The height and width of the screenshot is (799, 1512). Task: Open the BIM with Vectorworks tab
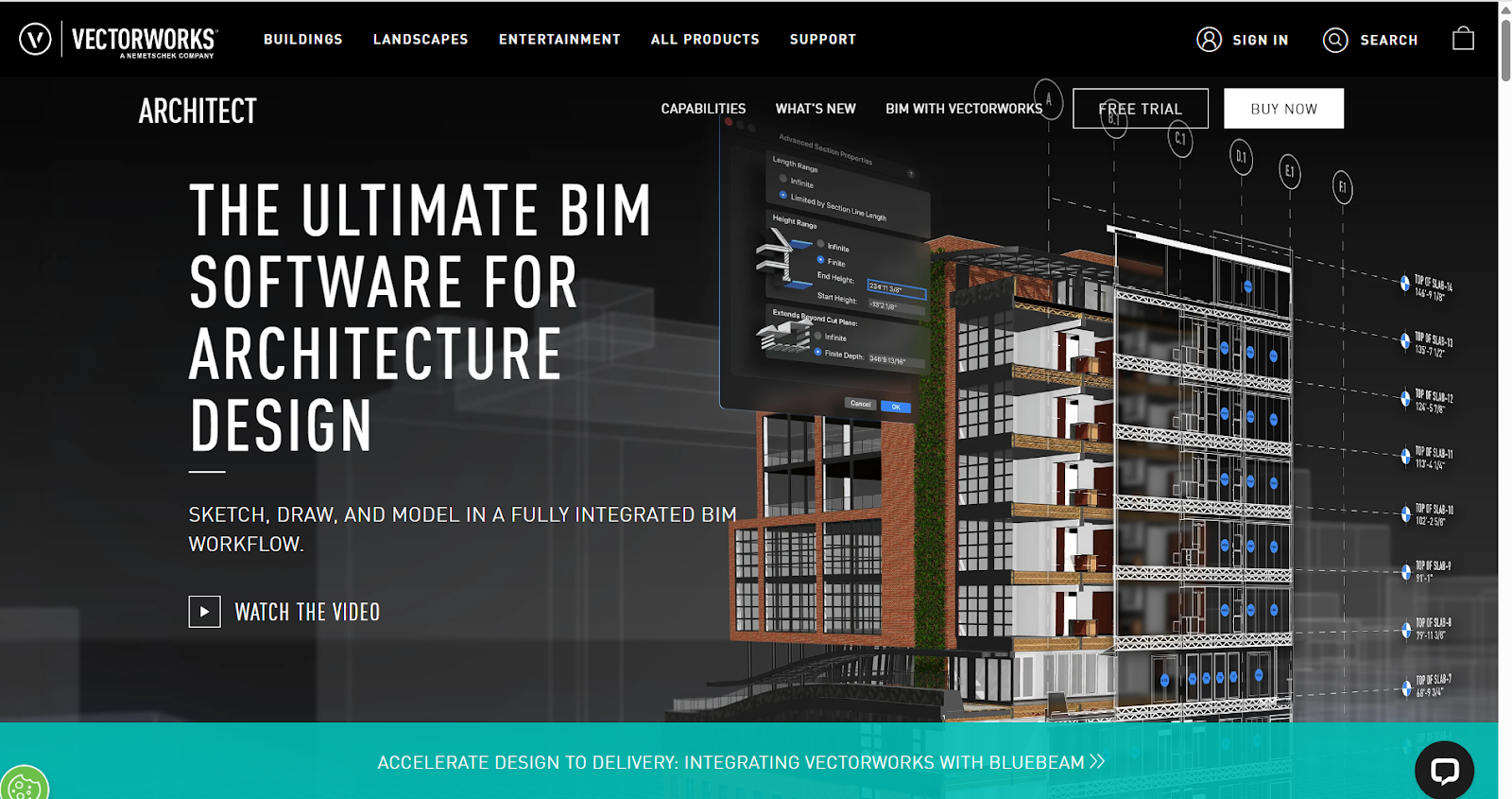pyautogui.click(x=964, y=109)
